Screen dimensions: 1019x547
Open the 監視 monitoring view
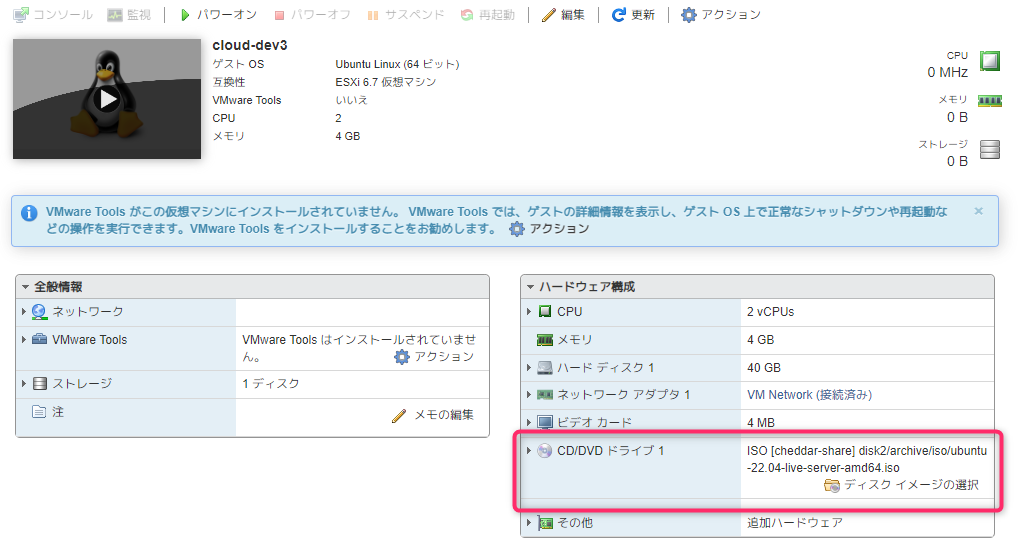pos(129,14)
